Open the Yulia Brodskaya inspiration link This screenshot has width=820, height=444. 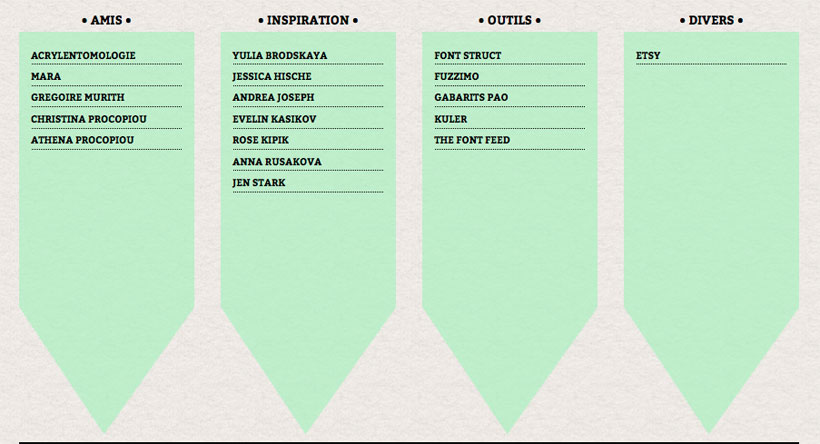280,55
